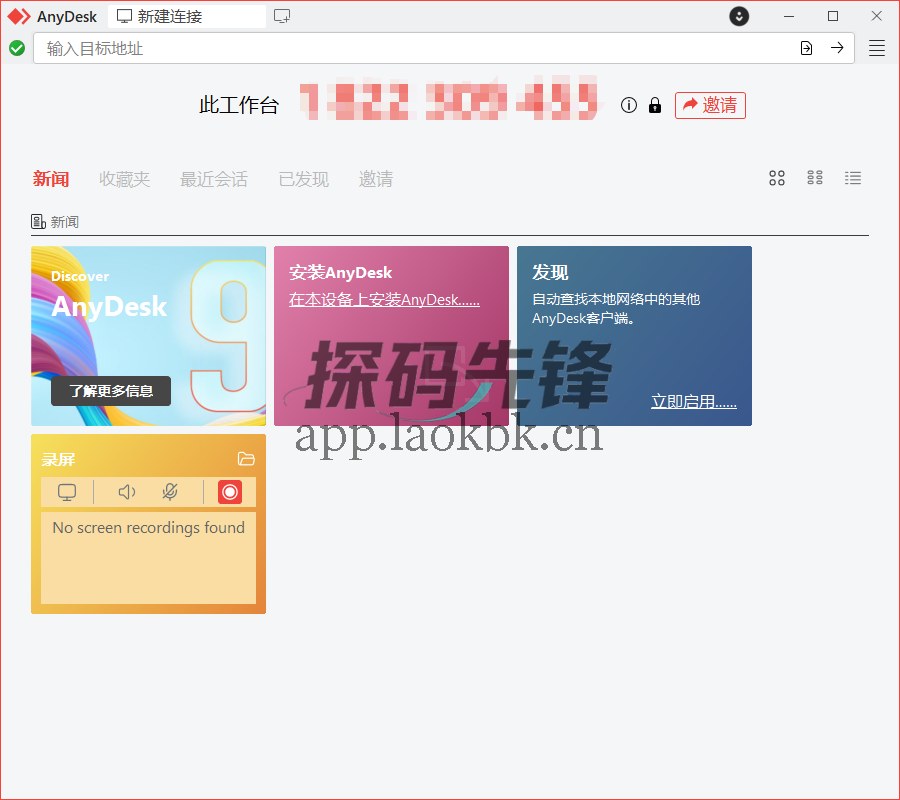Open recordings folder in 录屏 card
900x800 pixels.
pos(246,458)
